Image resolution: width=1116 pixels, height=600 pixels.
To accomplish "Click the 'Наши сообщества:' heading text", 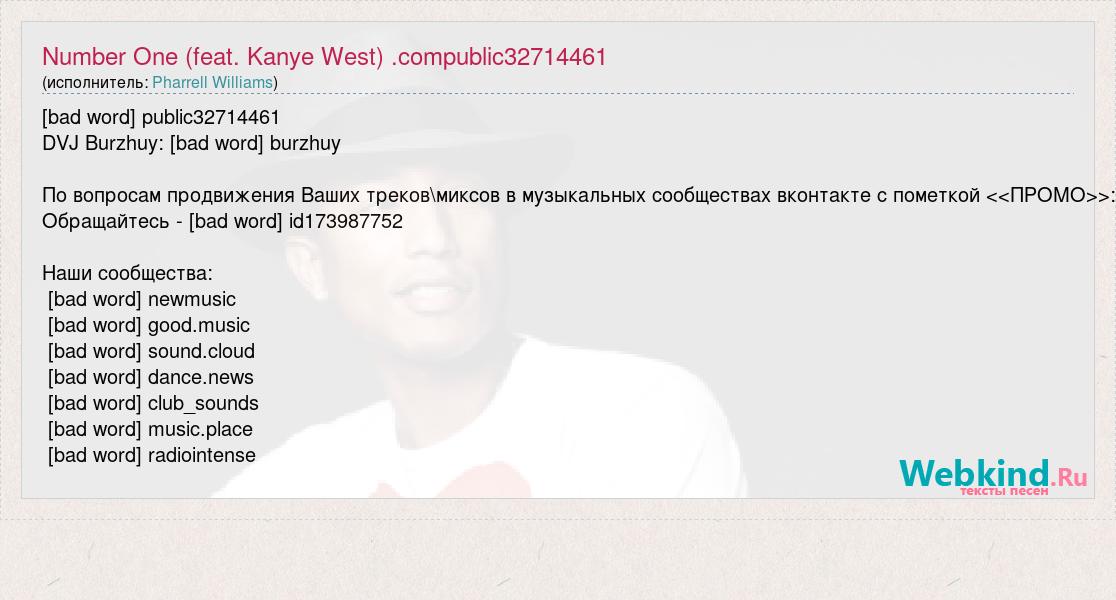I will [127, 273].
